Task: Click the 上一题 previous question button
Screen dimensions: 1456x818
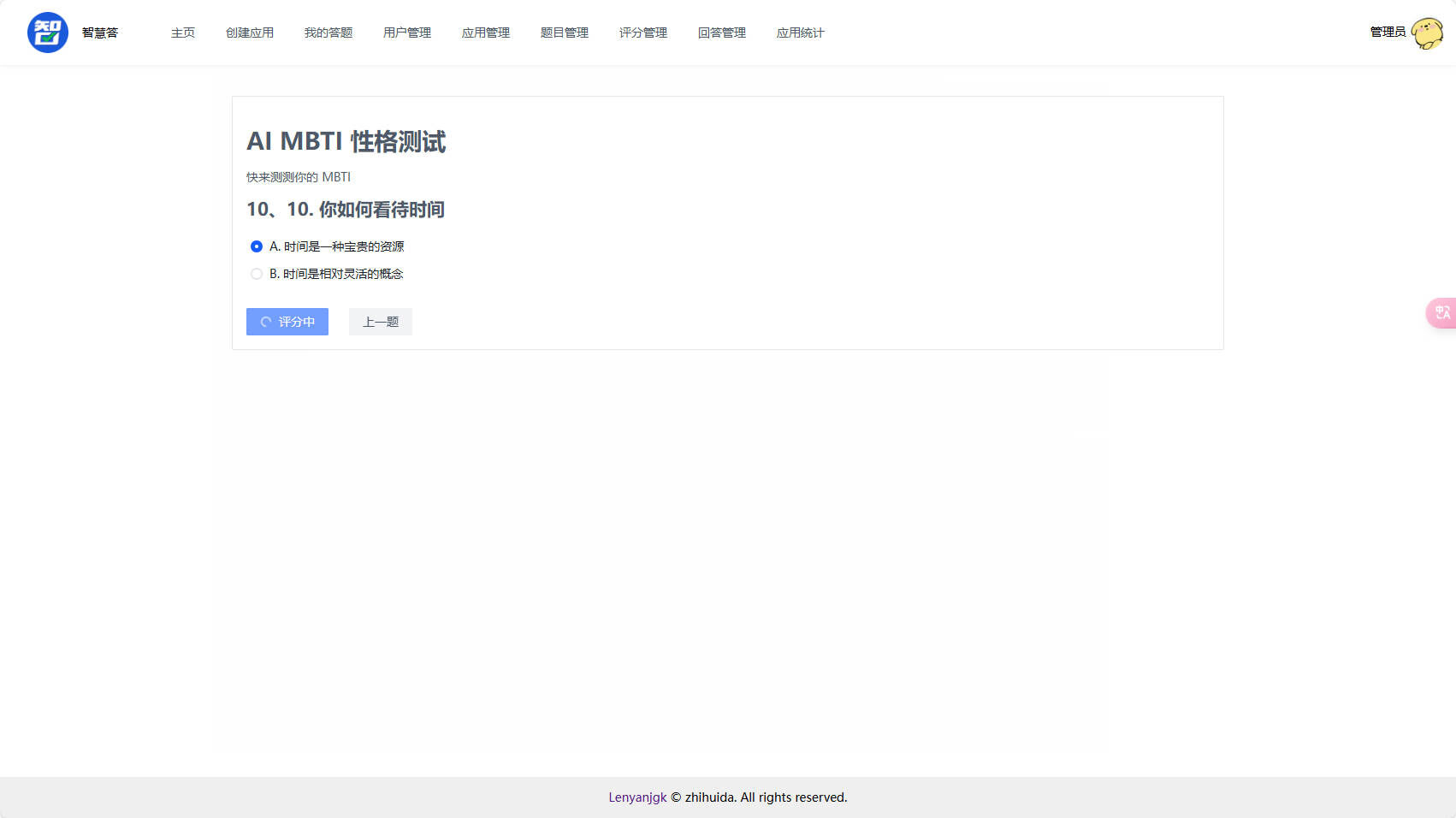Action: point(380,322)
